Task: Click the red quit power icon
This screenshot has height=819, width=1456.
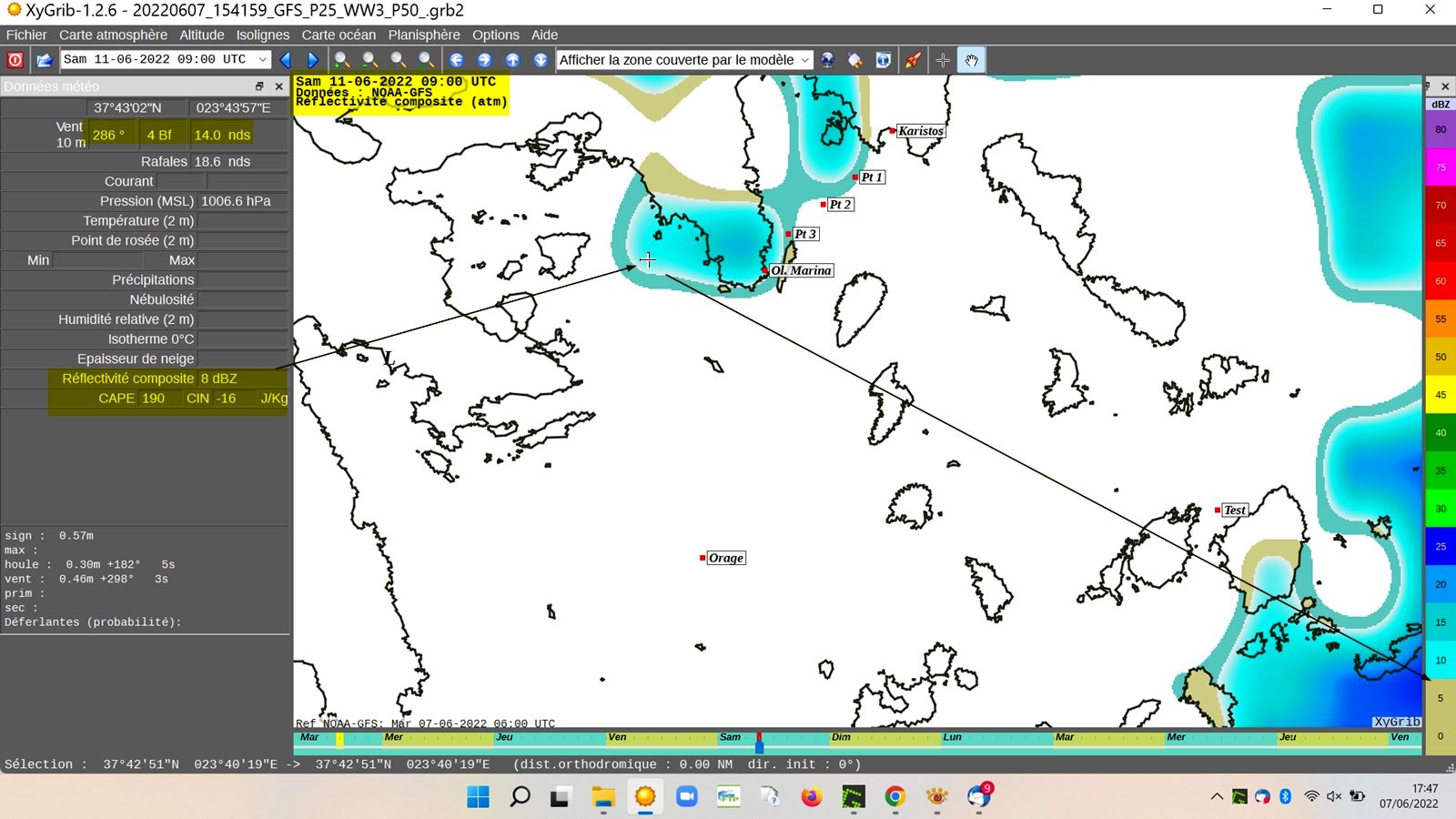Action: tap(15, 60)
